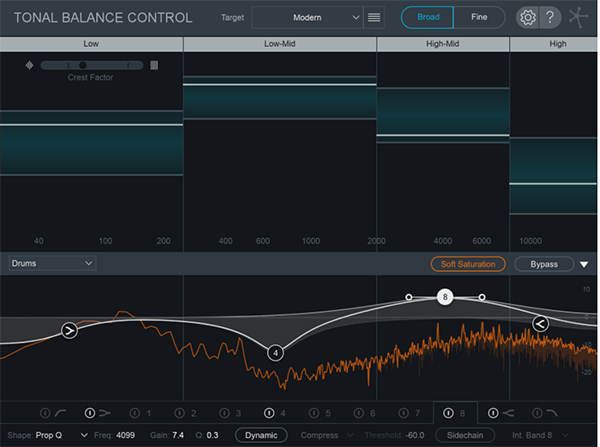600x447 pixels.
Task: Click the Crest Factor slider
Action: (x=92, y=65)
